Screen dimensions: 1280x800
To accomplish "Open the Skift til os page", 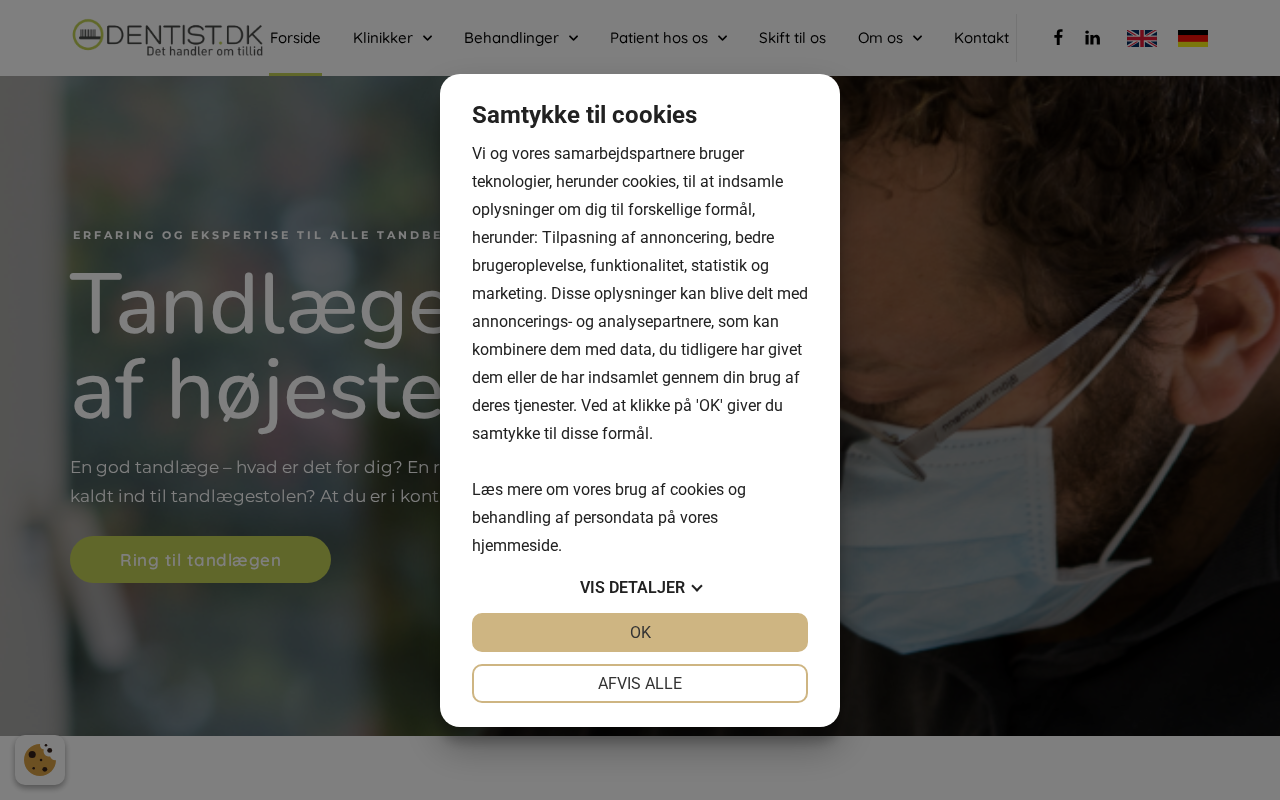I will point(792,38).
